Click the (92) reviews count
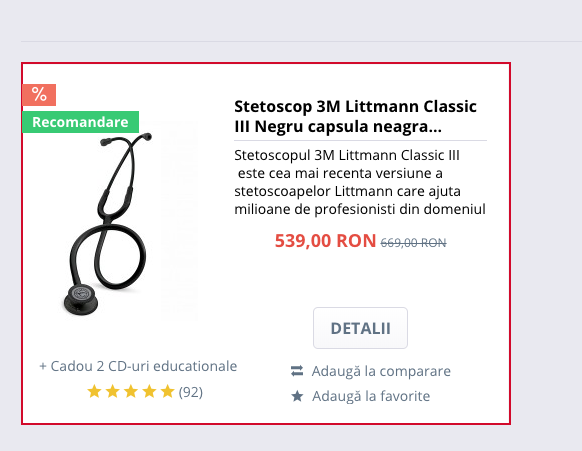The image size is (582, 451). point(191,392)
